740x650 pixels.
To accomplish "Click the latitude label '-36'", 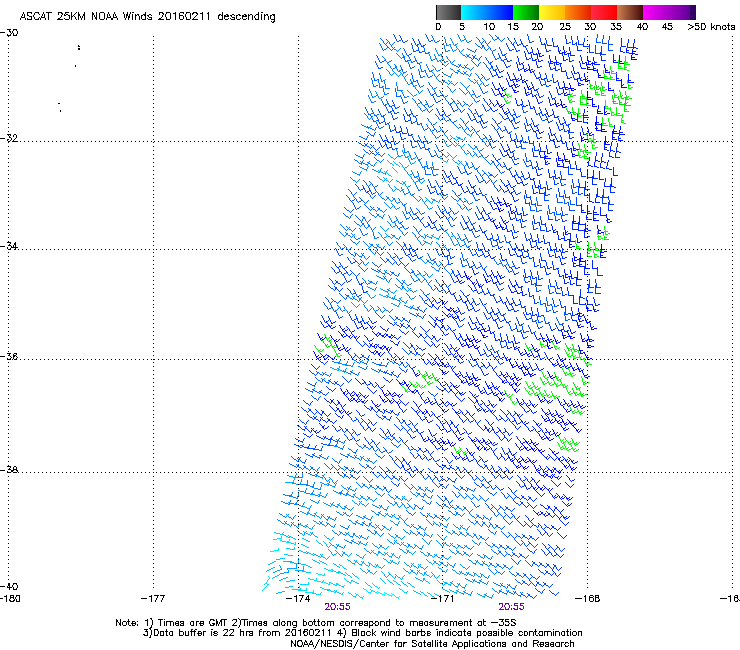I will pyautogui.click(x=9, y=356).
